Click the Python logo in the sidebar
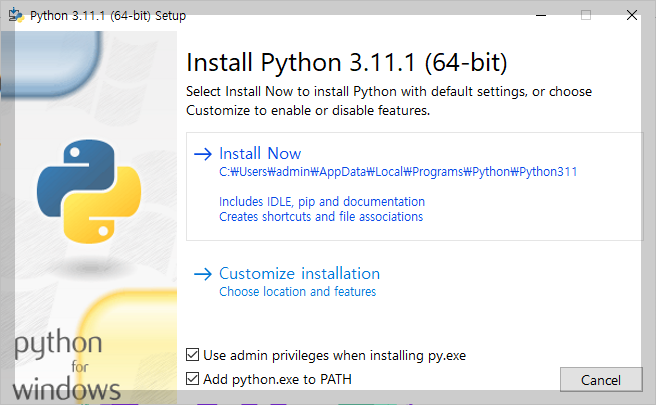This screenshot has width=656, height=405. tap(89, 192)
